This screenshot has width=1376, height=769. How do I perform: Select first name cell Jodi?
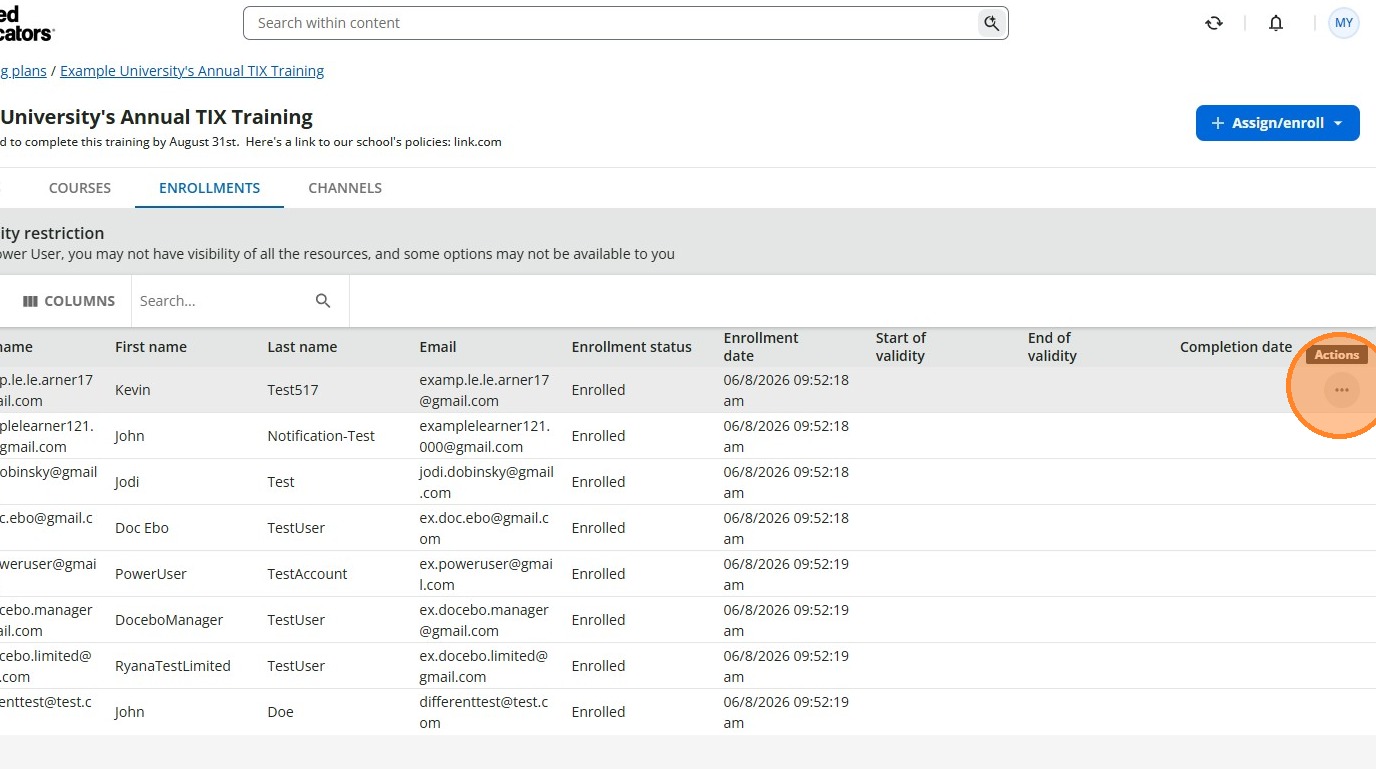127,482
